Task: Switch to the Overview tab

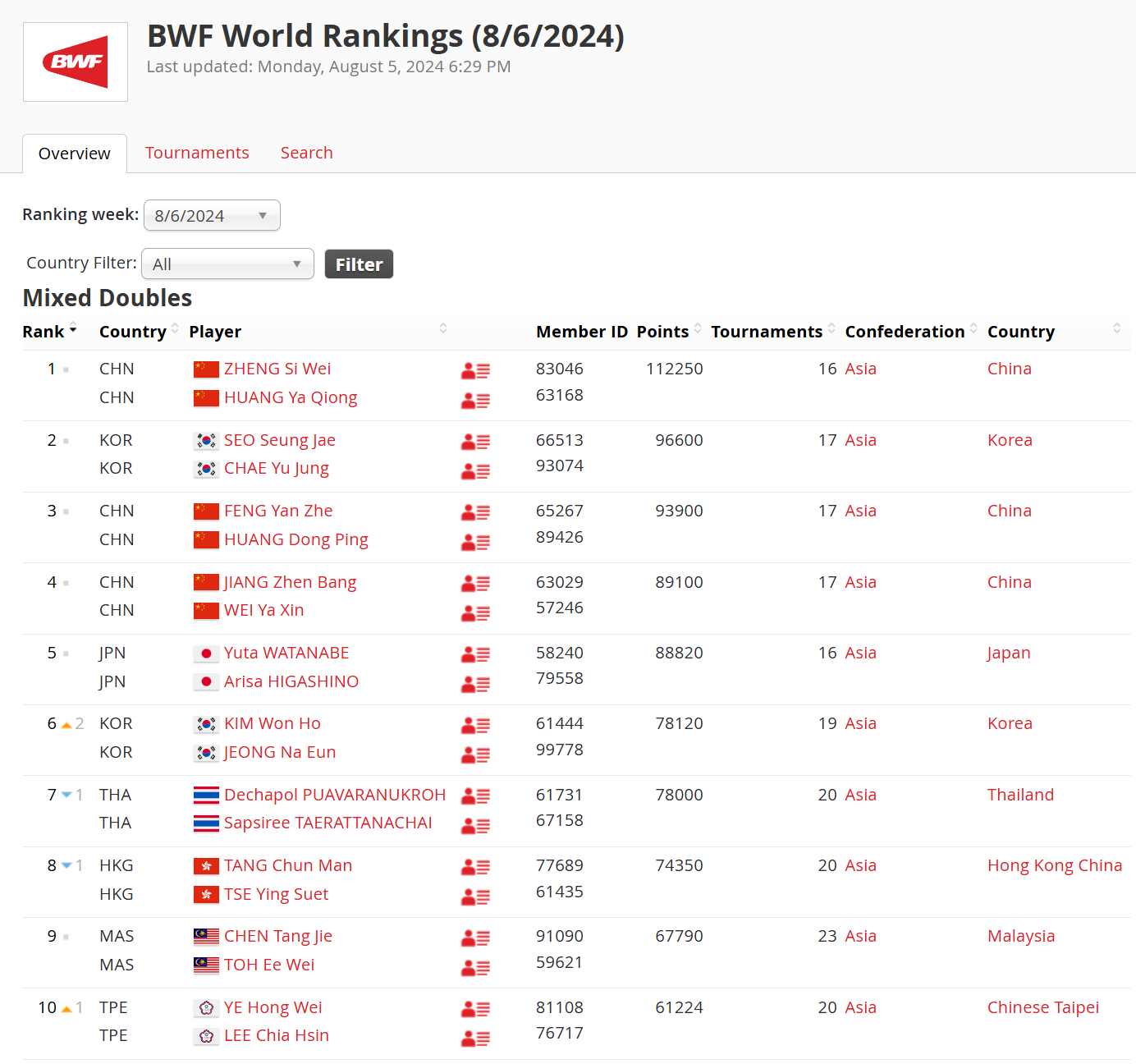Action: point(75,154)
